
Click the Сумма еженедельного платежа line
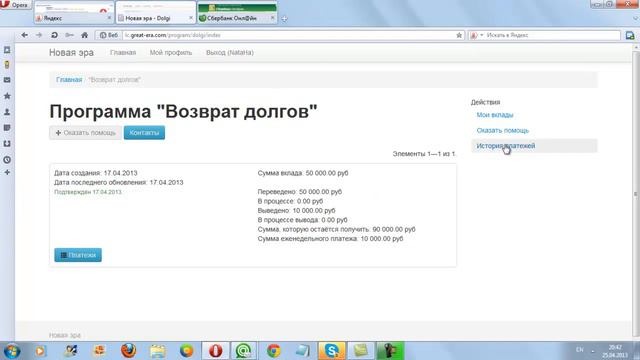coord(330,239)
